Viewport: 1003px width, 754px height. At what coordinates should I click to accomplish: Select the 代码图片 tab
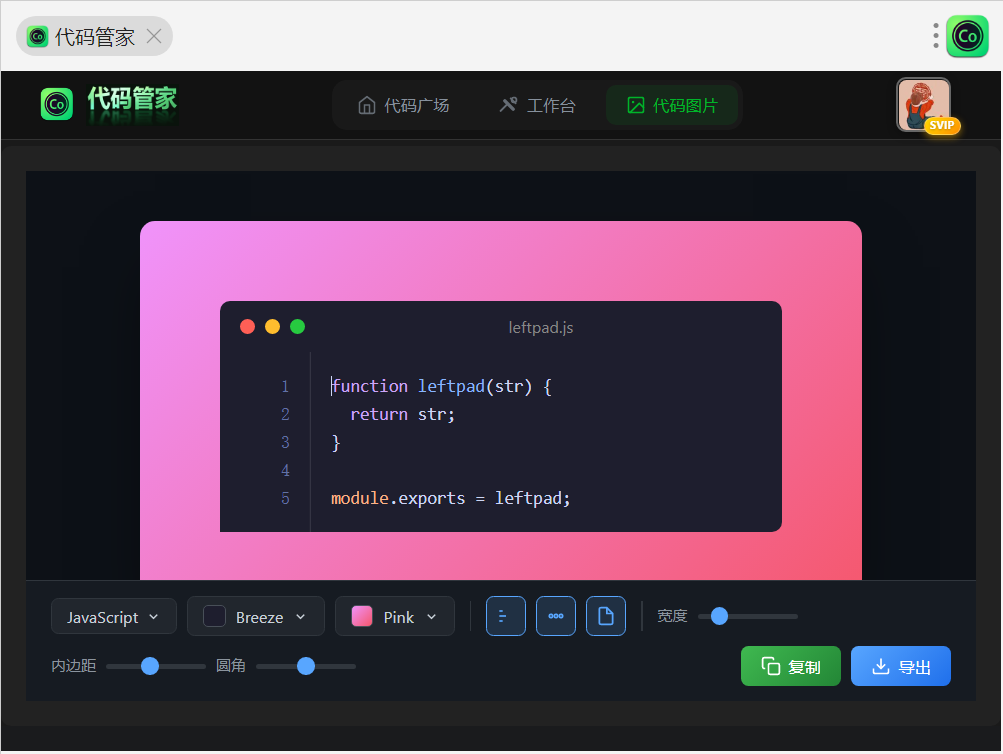point(672,105)
